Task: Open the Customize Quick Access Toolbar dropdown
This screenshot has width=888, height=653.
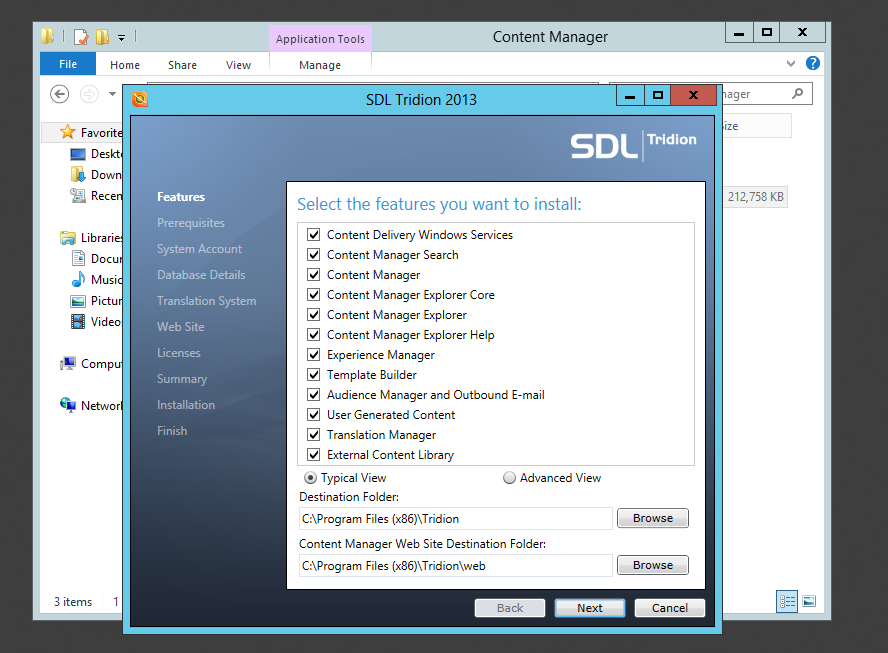Action: coord(121,38)
